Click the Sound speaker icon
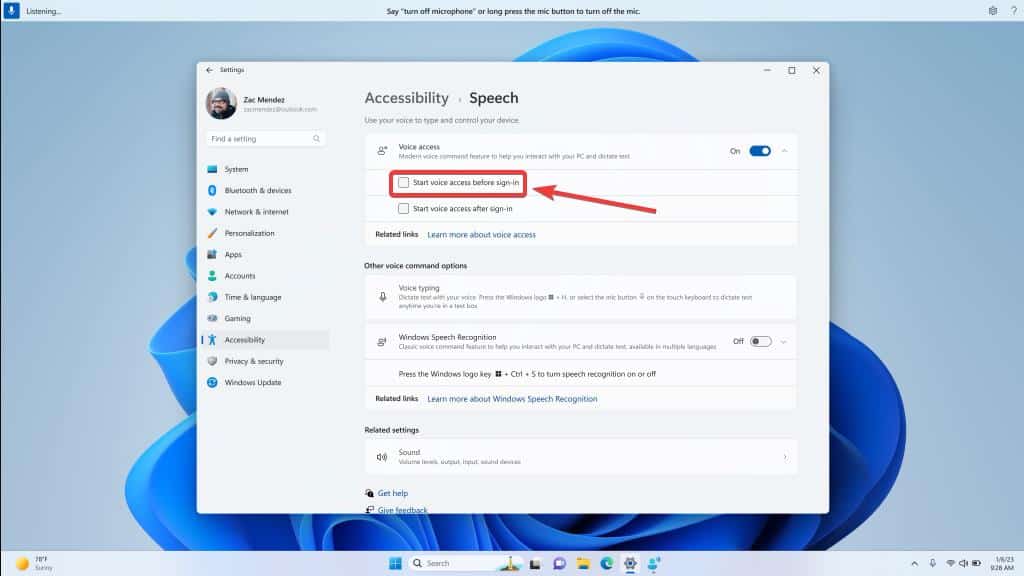The image size is (1024, 576). click(382, 457)
